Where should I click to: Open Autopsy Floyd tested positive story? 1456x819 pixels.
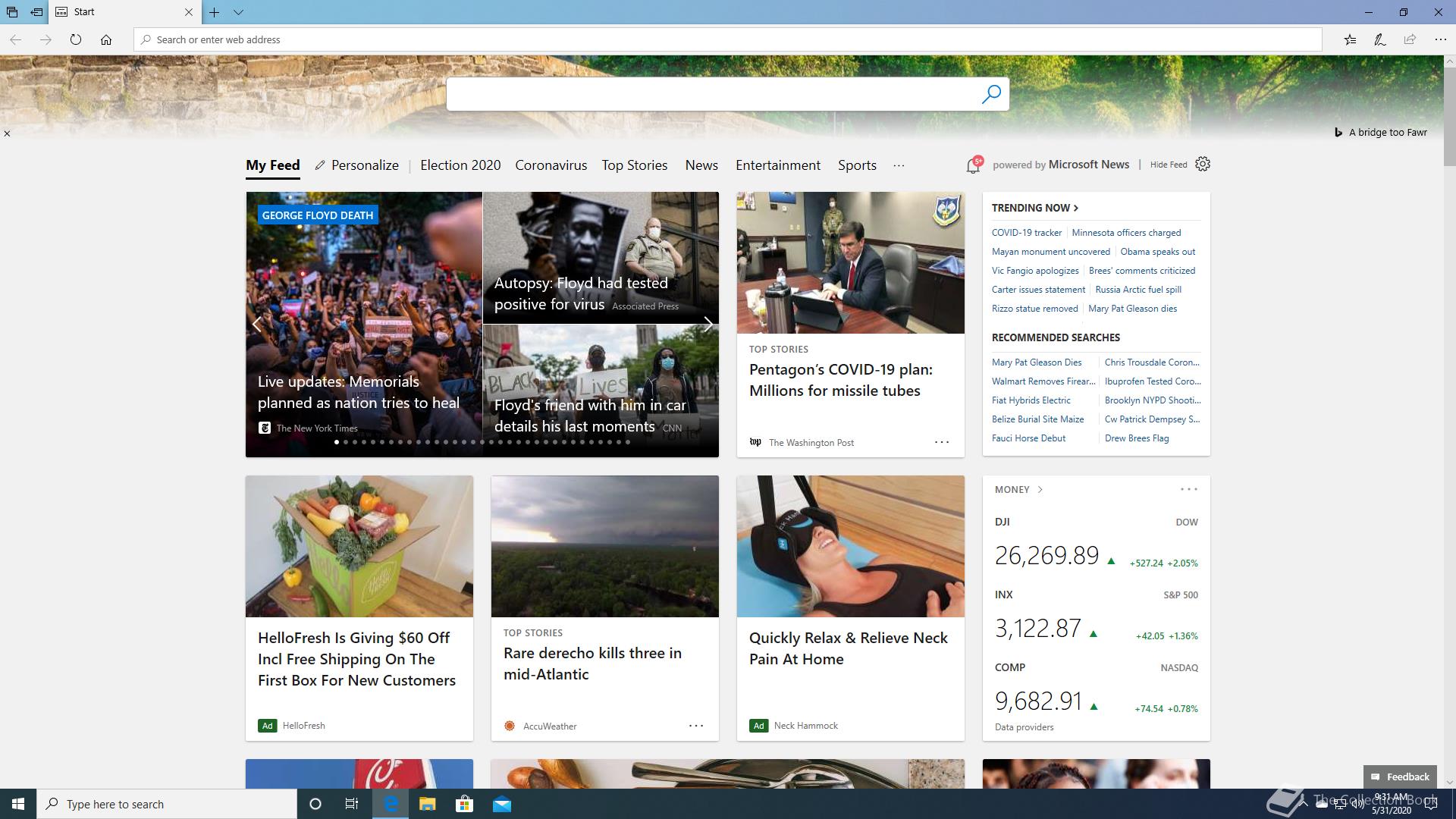[581, 293]
